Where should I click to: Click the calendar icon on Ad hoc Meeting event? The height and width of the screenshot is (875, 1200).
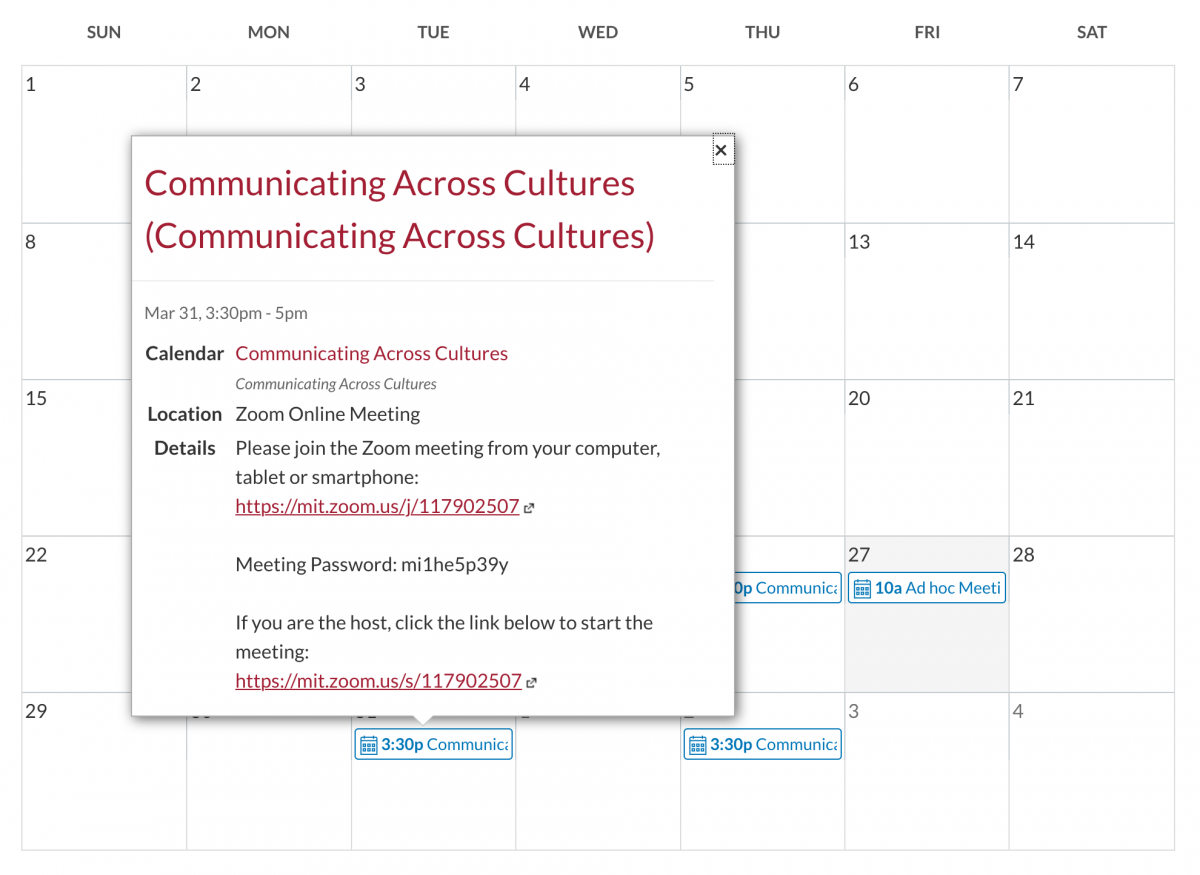(861, 588)
